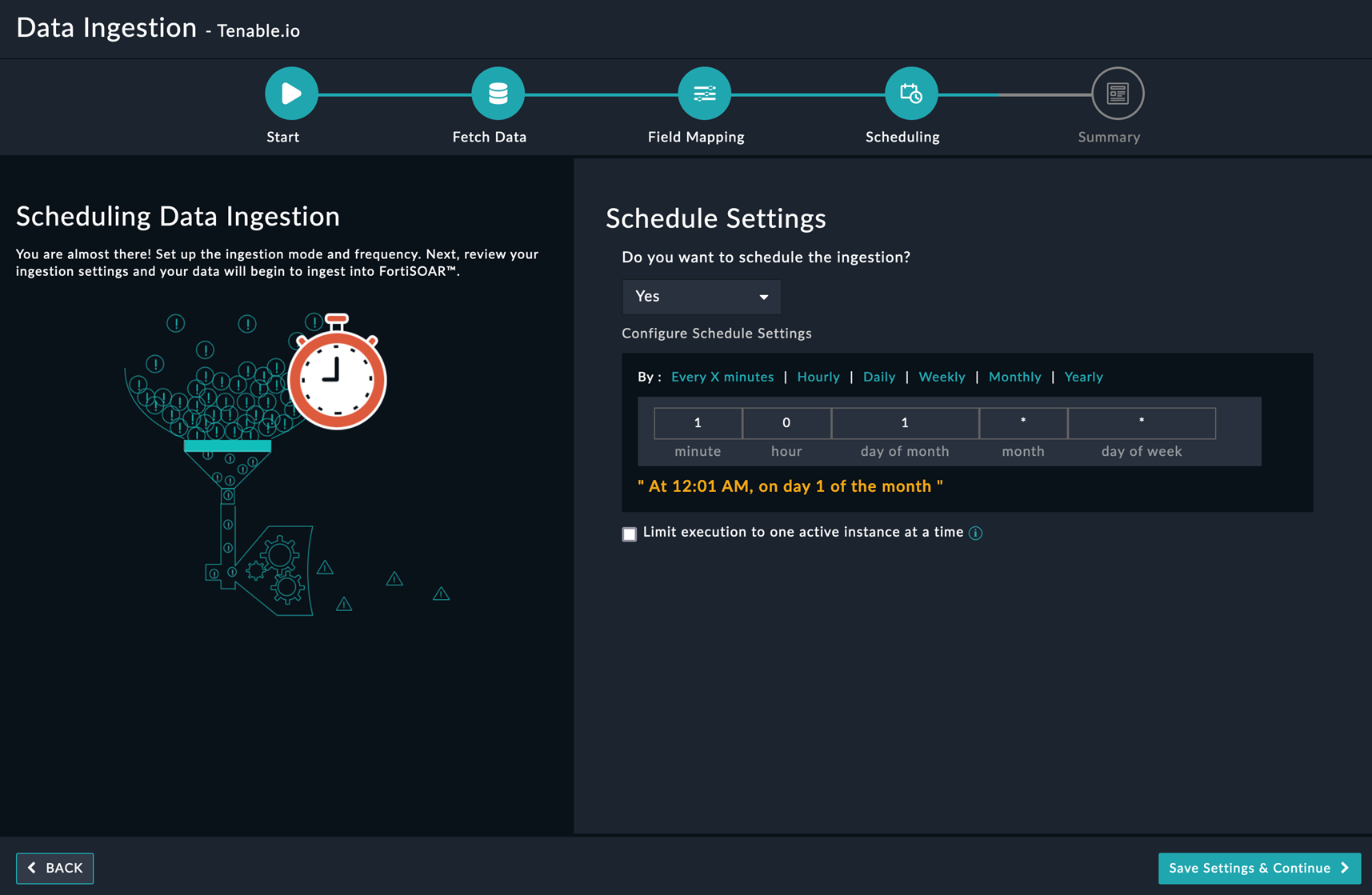1372x895 pixels.
Task: Choose the Every X minutes schedule preset
Action: click(x=722, y=377)
